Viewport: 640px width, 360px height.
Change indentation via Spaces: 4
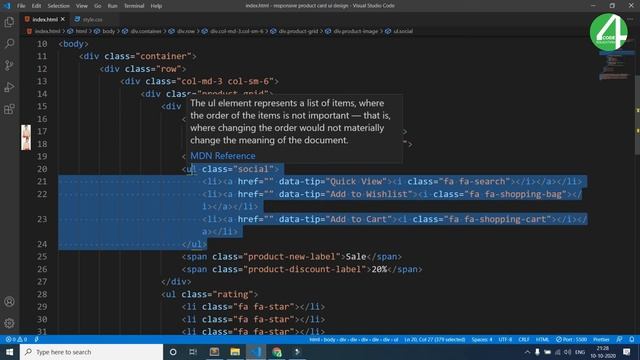pos(482,339)
